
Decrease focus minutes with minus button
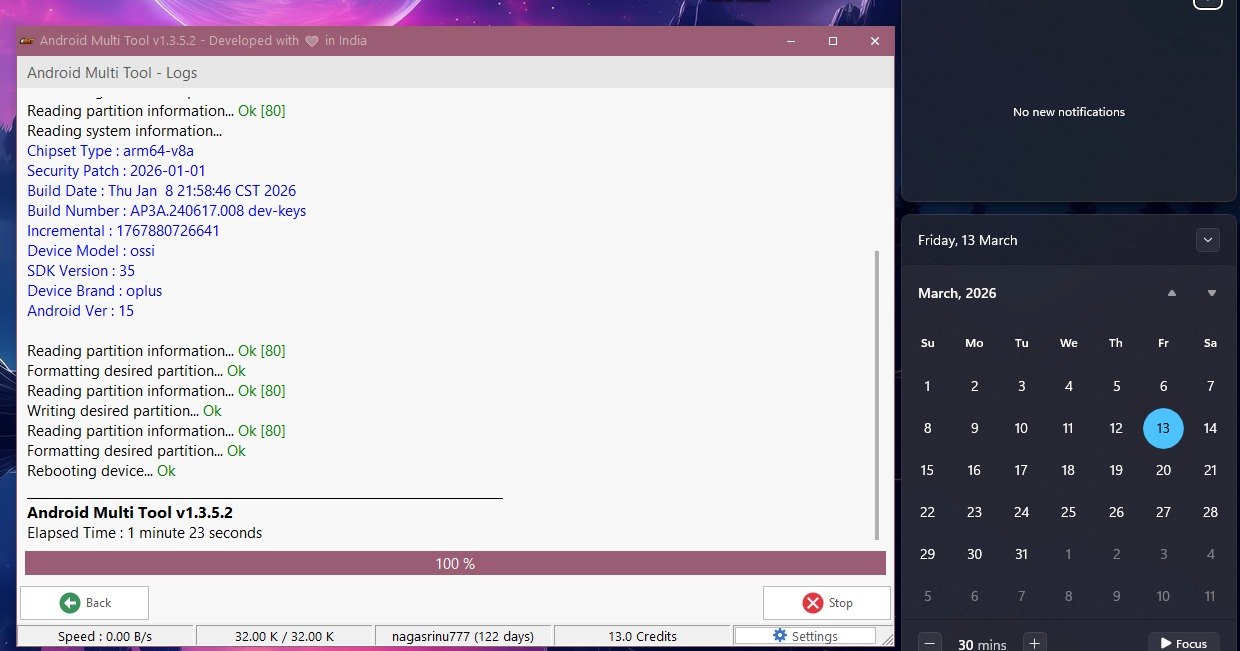(929, 644)
